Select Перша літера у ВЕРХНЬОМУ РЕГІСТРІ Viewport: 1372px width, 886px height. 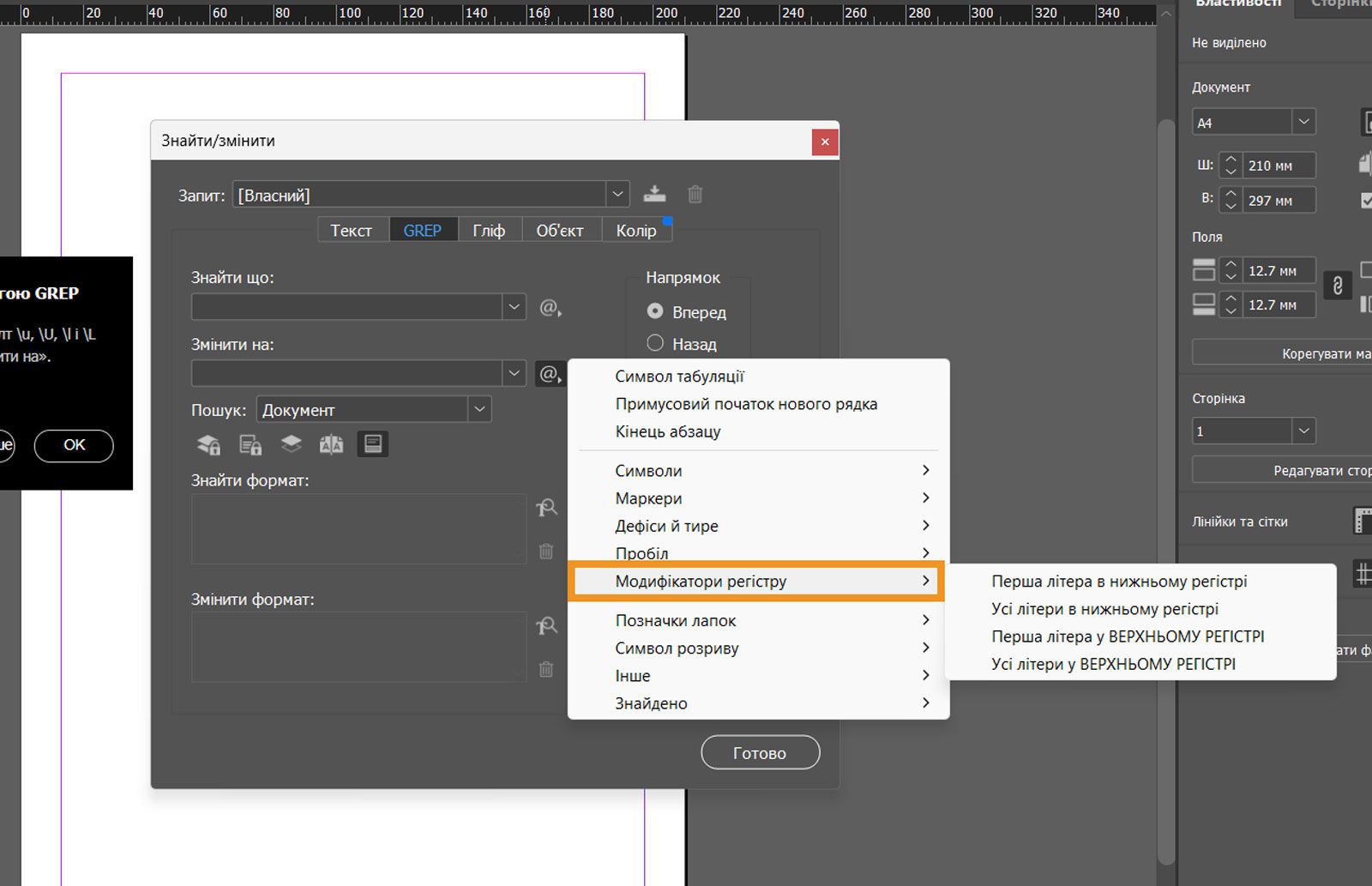(1140, 636)
